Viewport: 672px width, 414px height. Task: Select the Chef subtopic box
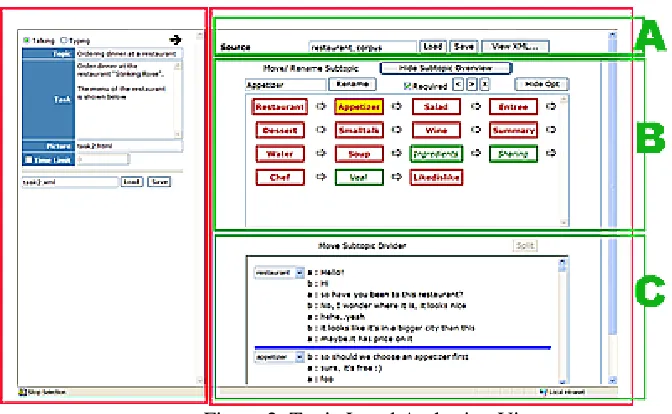click(280, 177)
